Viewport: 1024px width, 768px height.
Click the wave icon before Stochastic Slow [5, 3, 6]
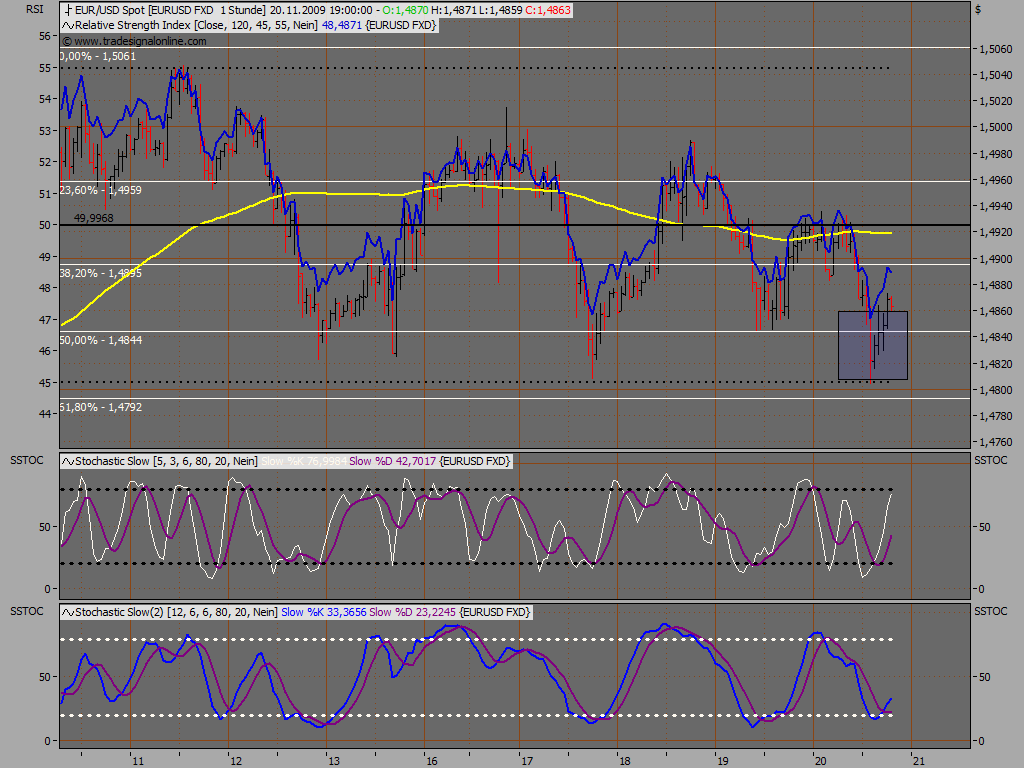tap(68, 462)
